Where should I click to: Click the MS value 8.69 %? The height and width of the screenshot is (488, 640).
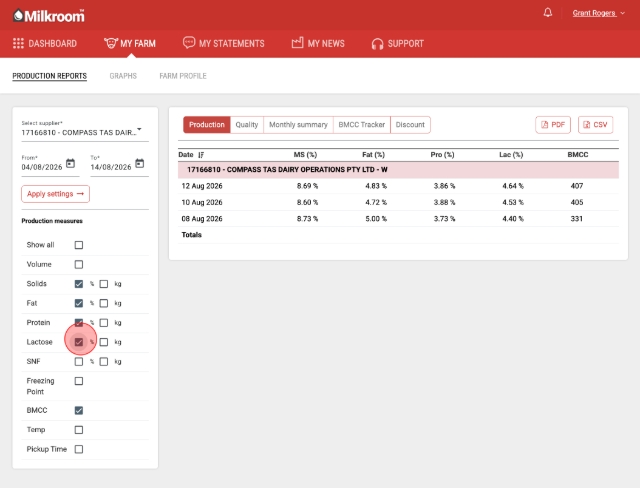coord(307,186)
